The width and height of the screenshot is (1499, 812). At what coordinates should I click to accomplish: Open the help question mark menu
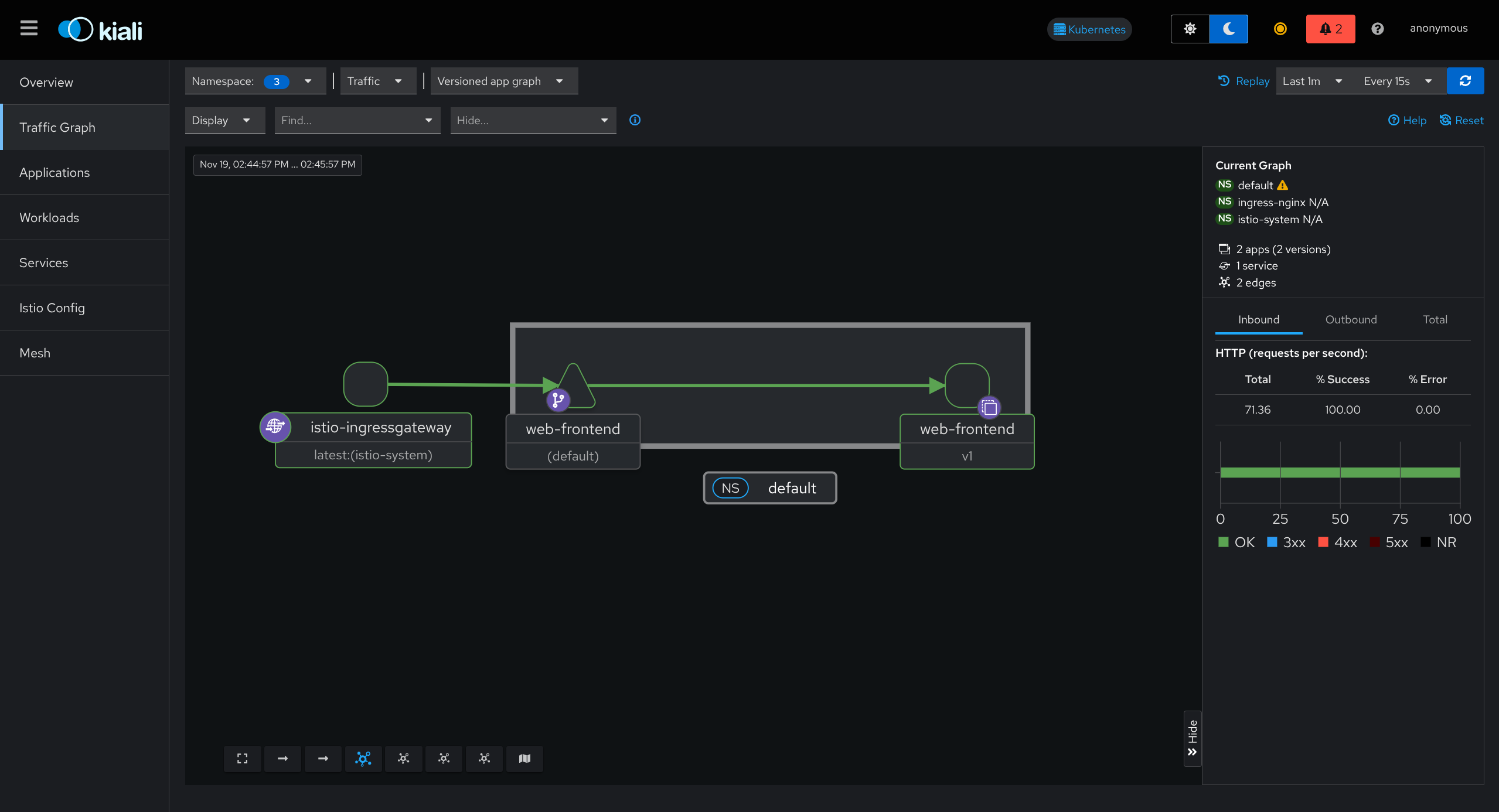(x=1378, y=29)
